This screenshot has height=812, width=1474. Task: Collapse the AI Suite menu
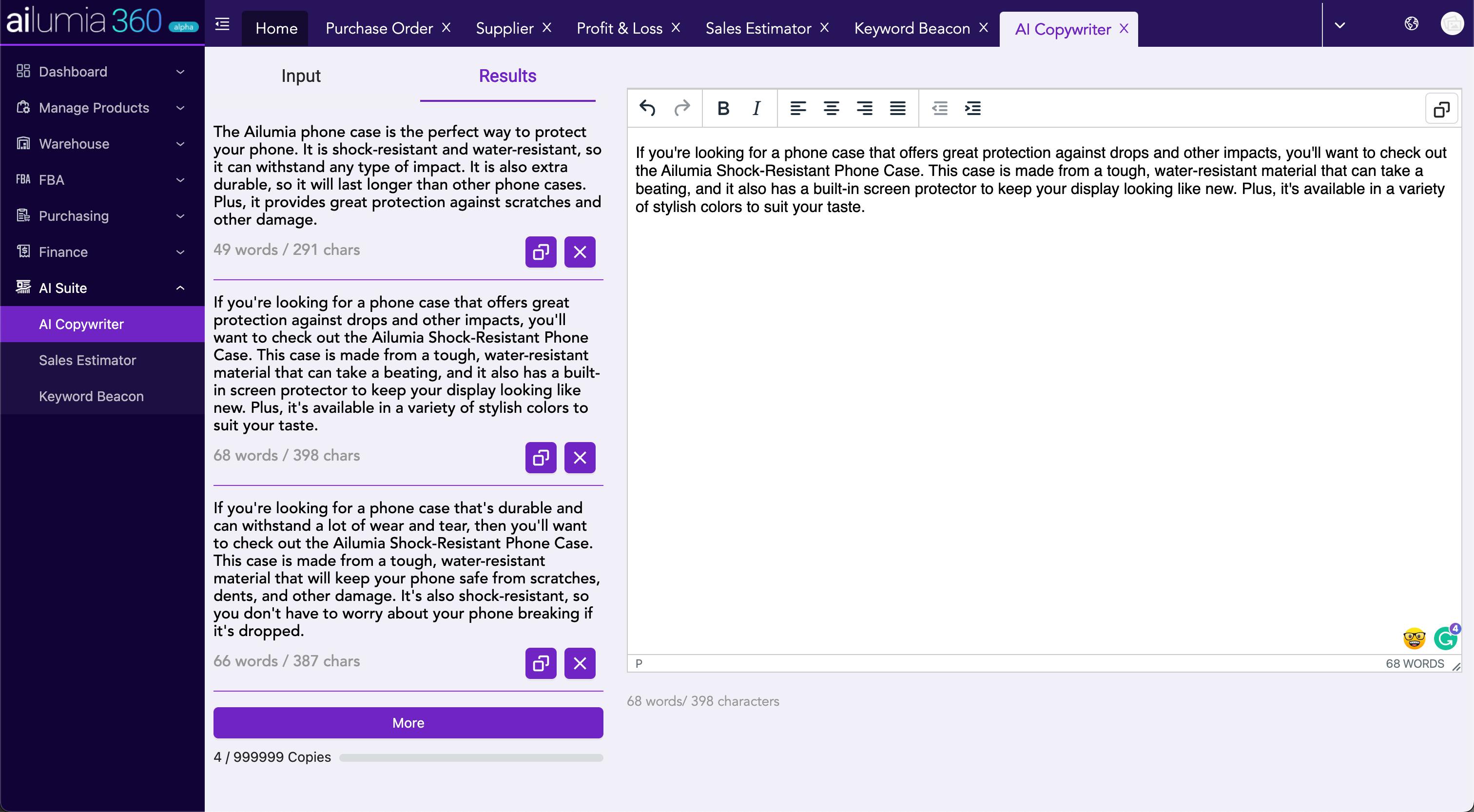coord(180,288)
